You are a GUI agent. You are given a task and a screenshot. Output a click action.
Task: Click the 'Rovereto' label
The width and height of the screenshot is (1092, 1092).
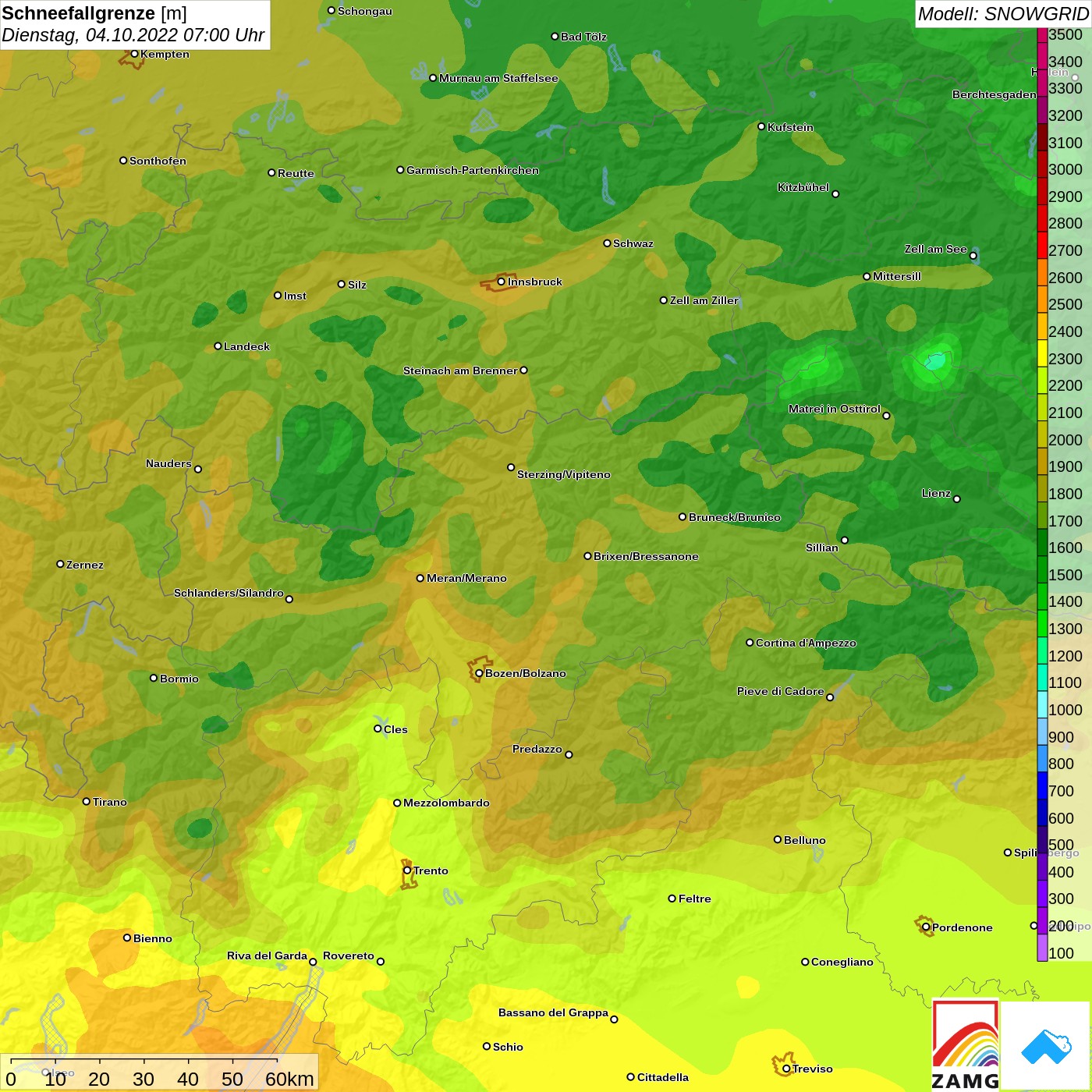349,955
